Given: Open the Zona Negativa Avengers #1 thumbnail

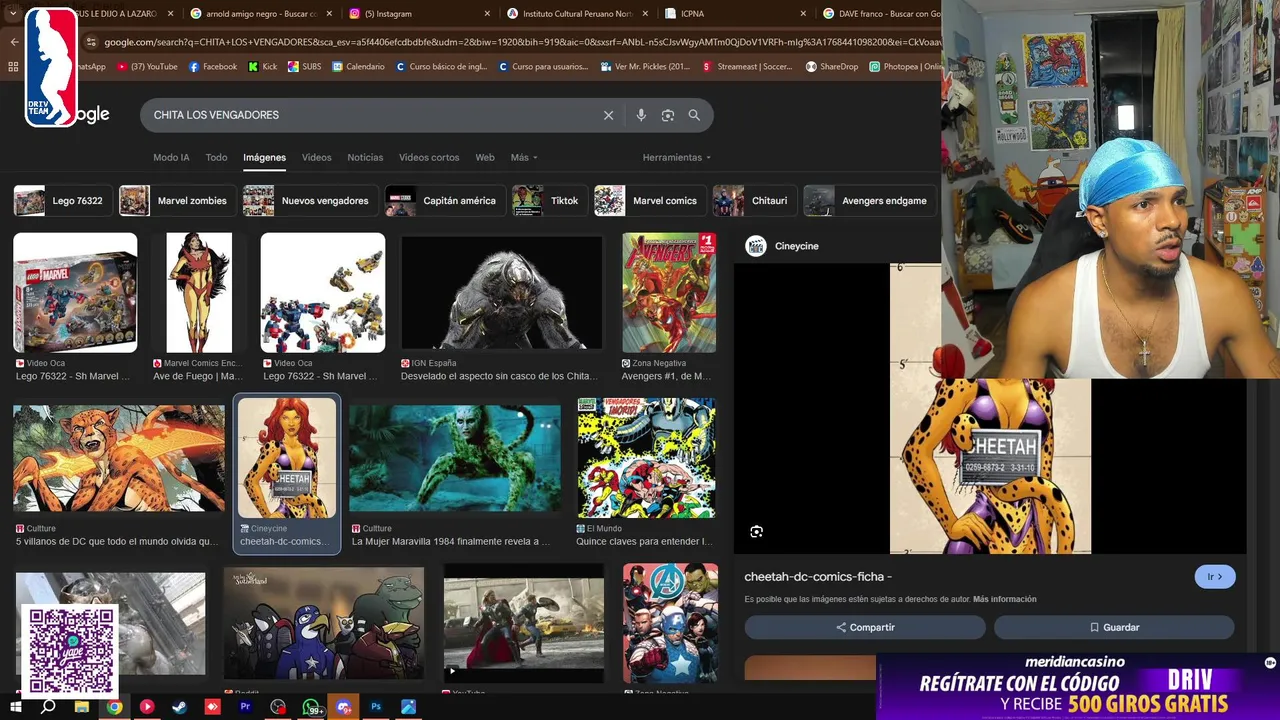Looking at the screenshot, I should click(x=669, y=293).
